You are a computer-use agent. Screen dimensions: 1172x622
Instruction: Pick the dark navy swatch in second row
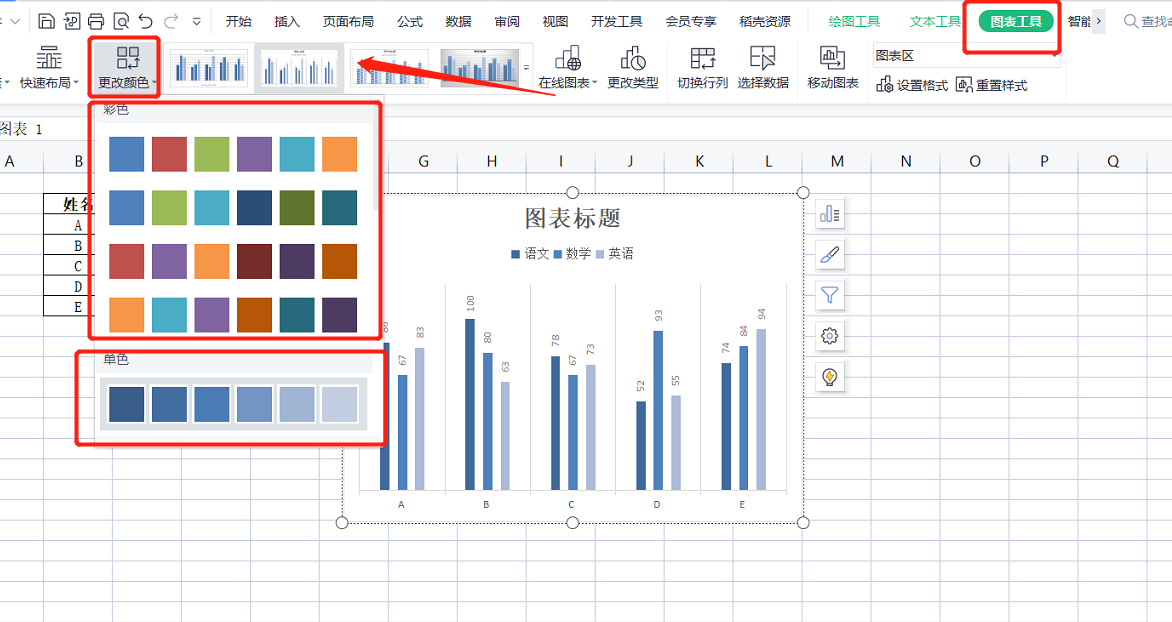tap(254, 208)
